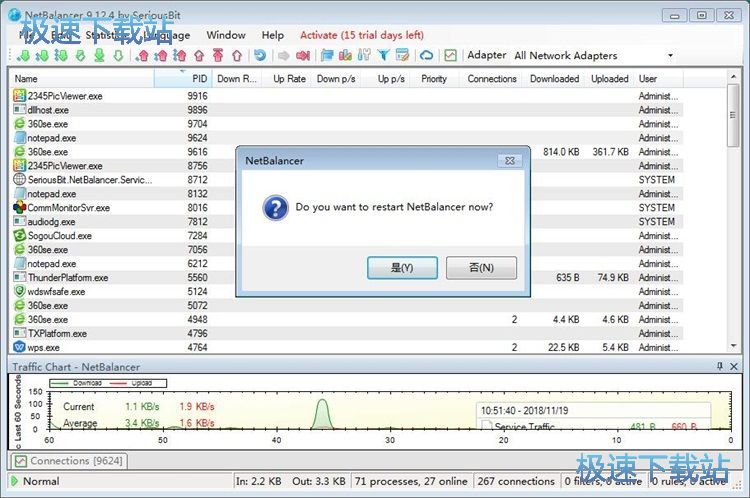Sort by the Up p/s column header
750x498 pixels.
pyautogui.click(x=385, y=79)
